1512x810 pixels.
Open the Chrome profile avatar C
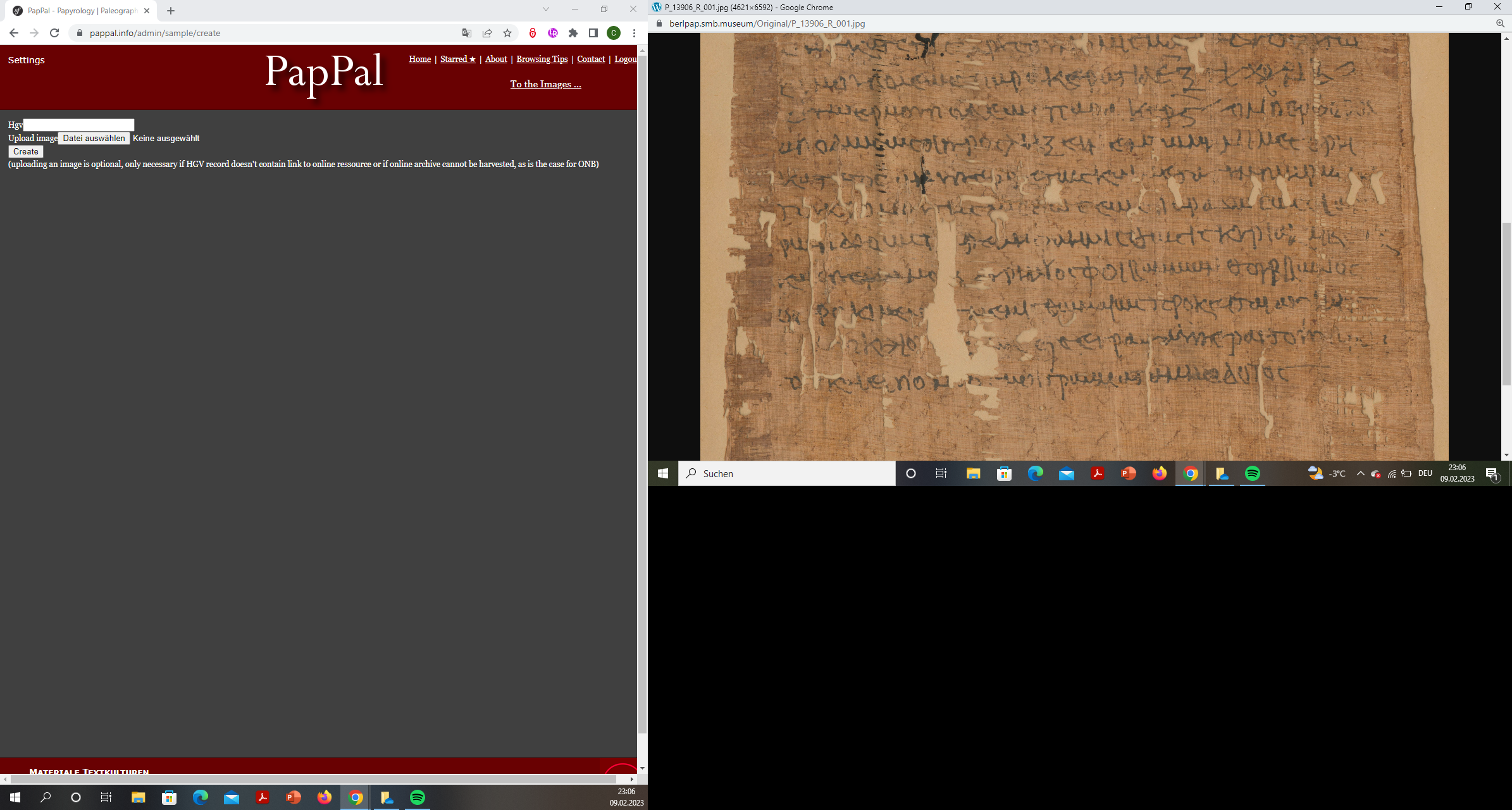(614, 33)
